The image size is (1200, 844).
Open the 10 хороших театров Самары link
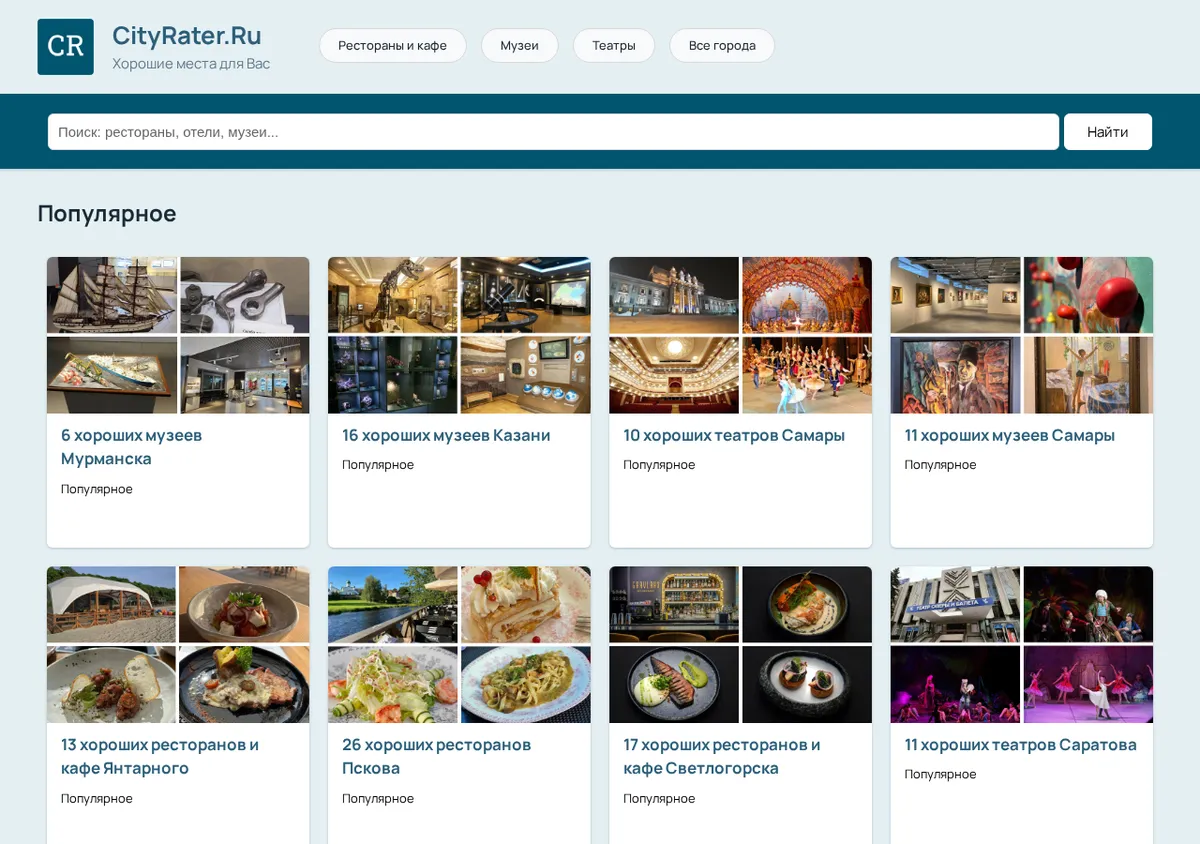coord(734,435)
